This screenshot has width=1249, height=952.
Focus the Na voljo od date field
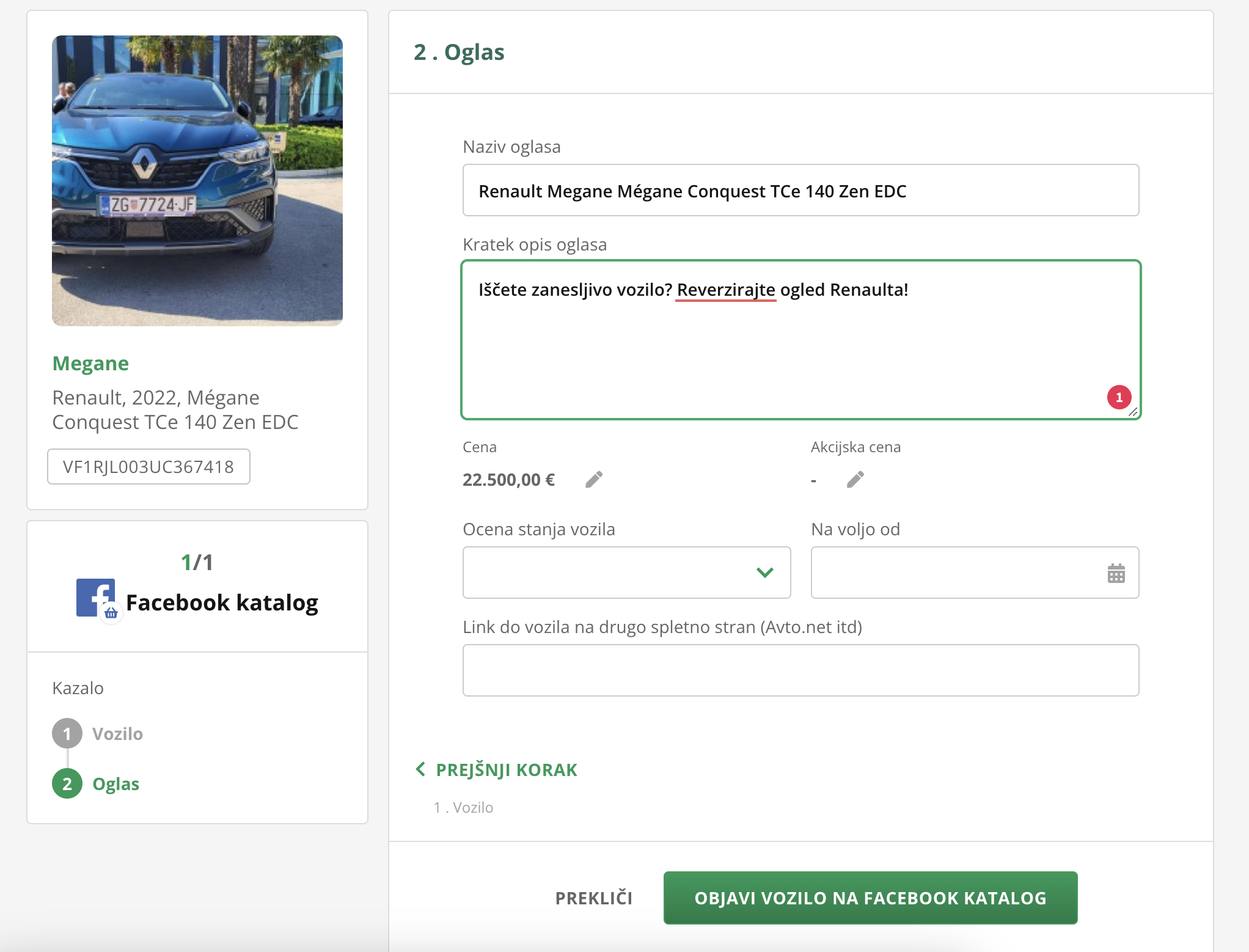(975, 573)
